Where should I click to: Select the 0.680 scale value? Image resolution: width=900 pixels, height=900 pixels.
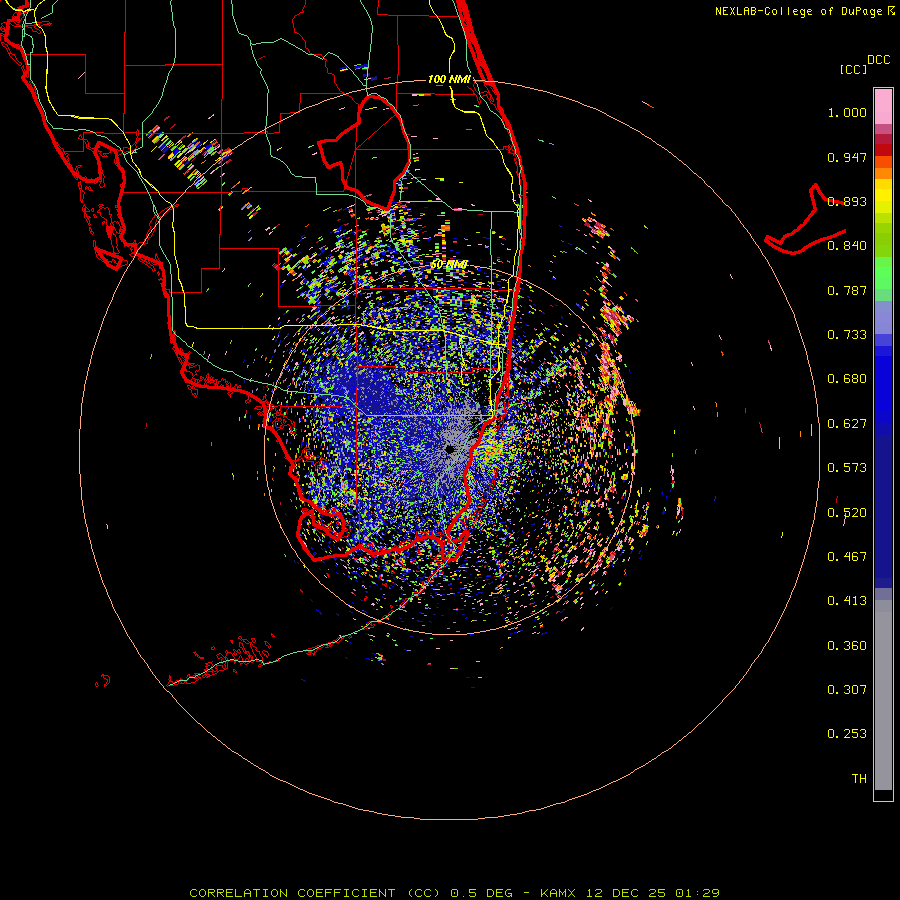847,379
